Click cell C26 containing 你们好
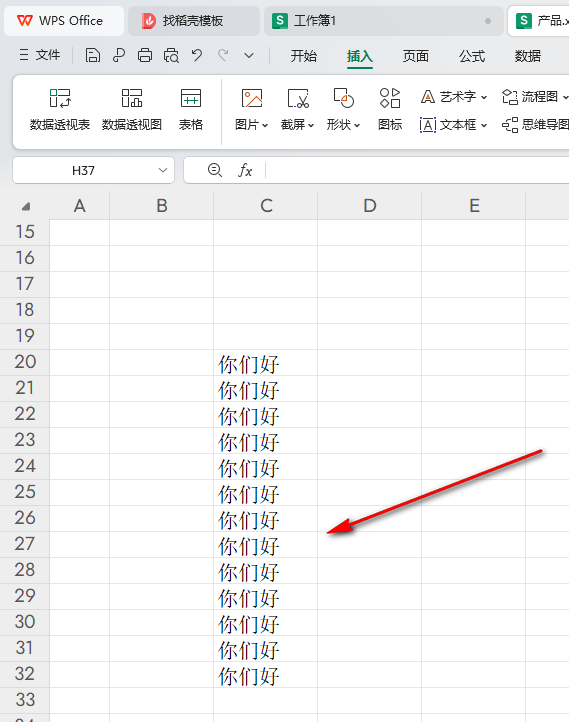The width and height of the screenshot is (569, 722). click(x=266, y=519)
